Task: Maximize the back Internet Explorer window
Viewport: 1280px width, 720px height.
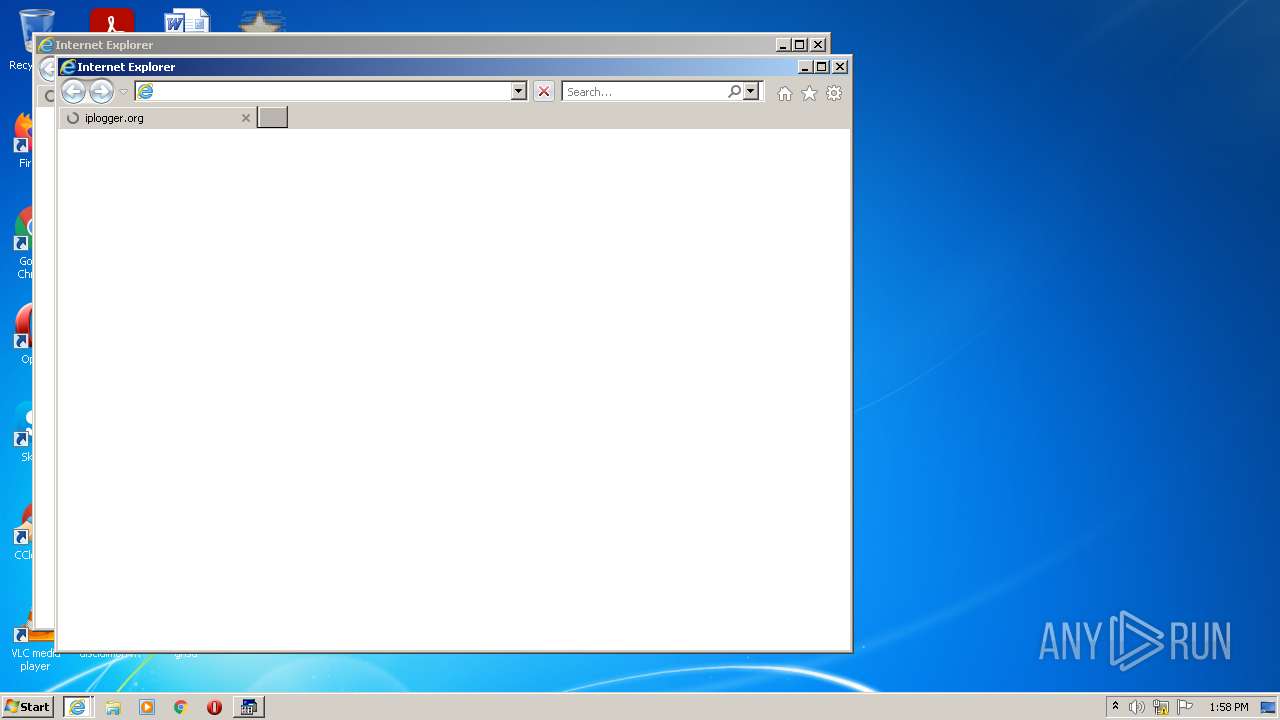Action: pos(800,45)
